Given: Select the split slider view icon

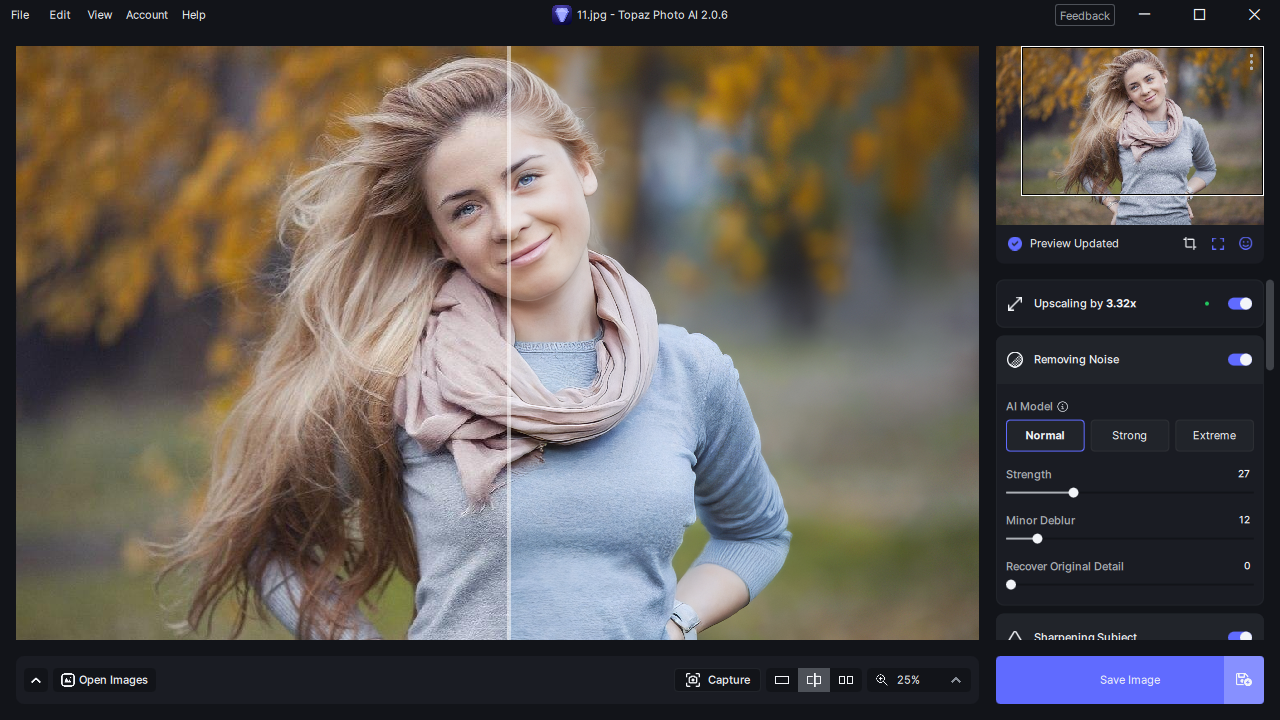Looking at the screenshot, I should (814, 680).
